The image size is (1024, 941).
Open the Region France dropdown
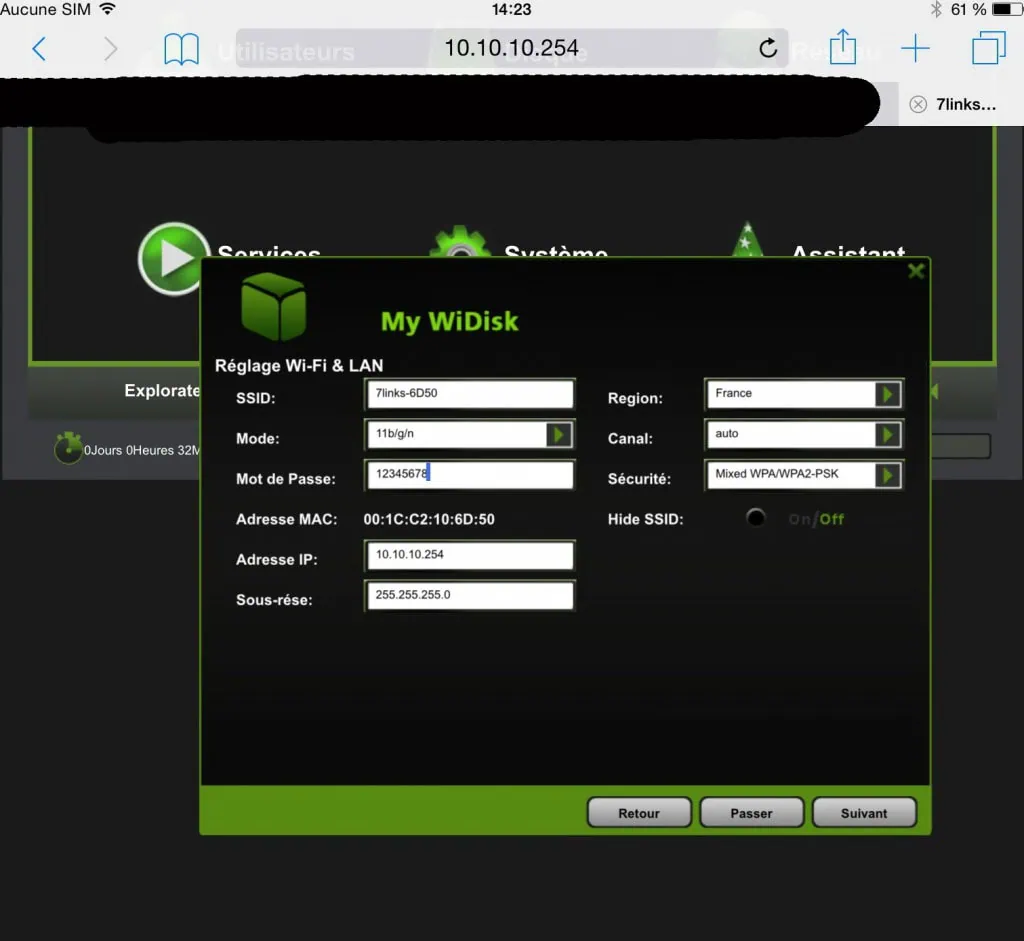click(886, 394)
